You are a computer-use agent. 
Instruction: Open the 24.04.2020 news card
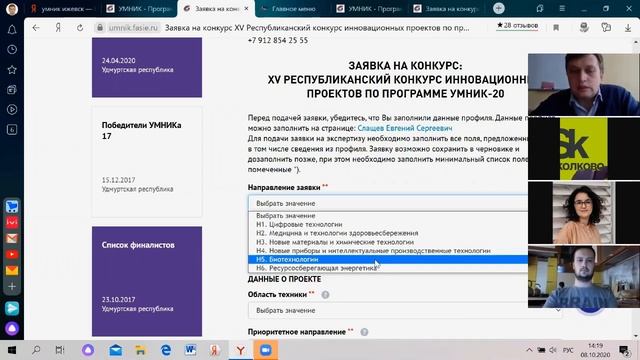147,67
